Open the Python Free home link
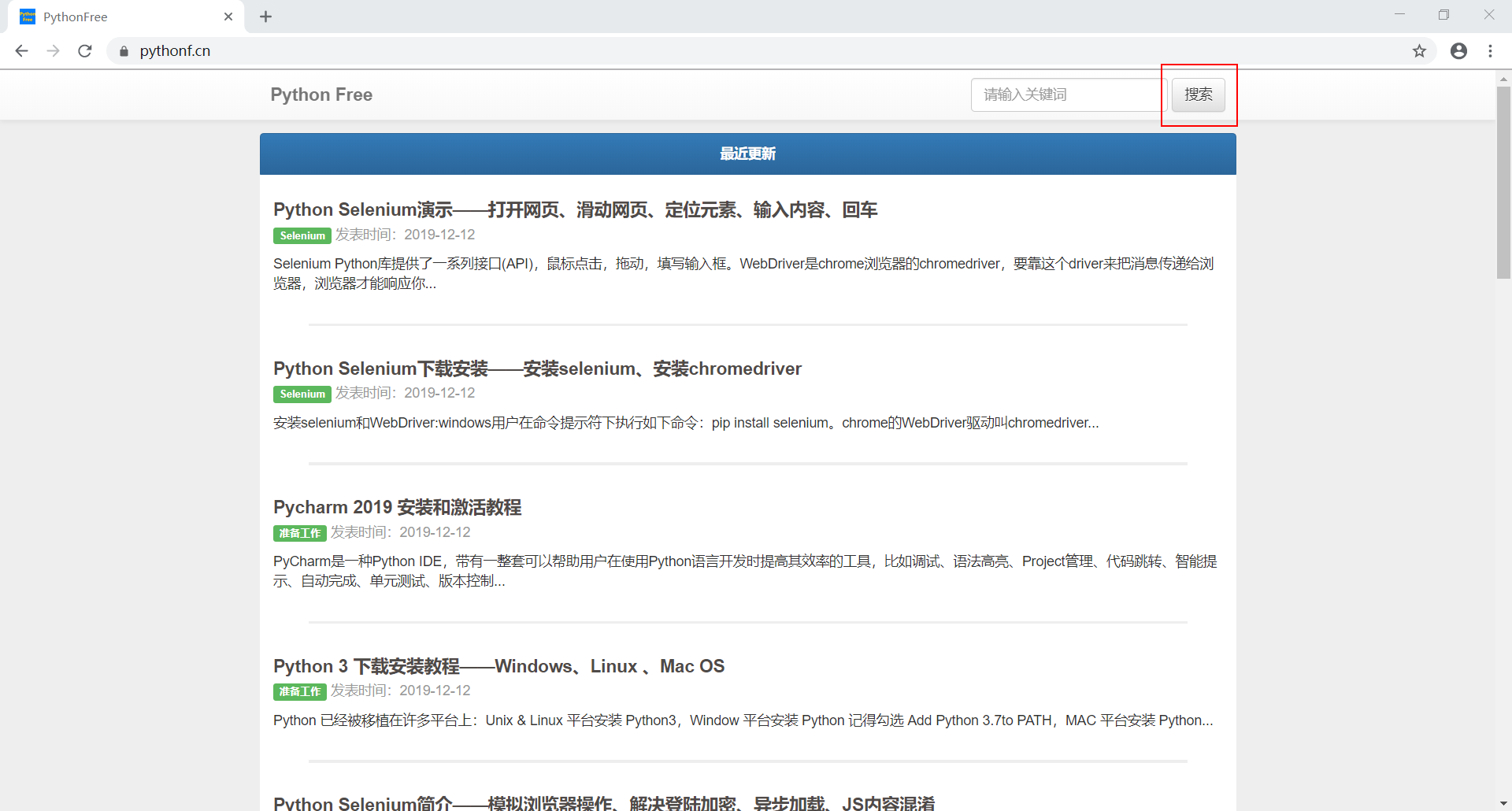This screenshot has height=811, width=1512. point(321,94)
